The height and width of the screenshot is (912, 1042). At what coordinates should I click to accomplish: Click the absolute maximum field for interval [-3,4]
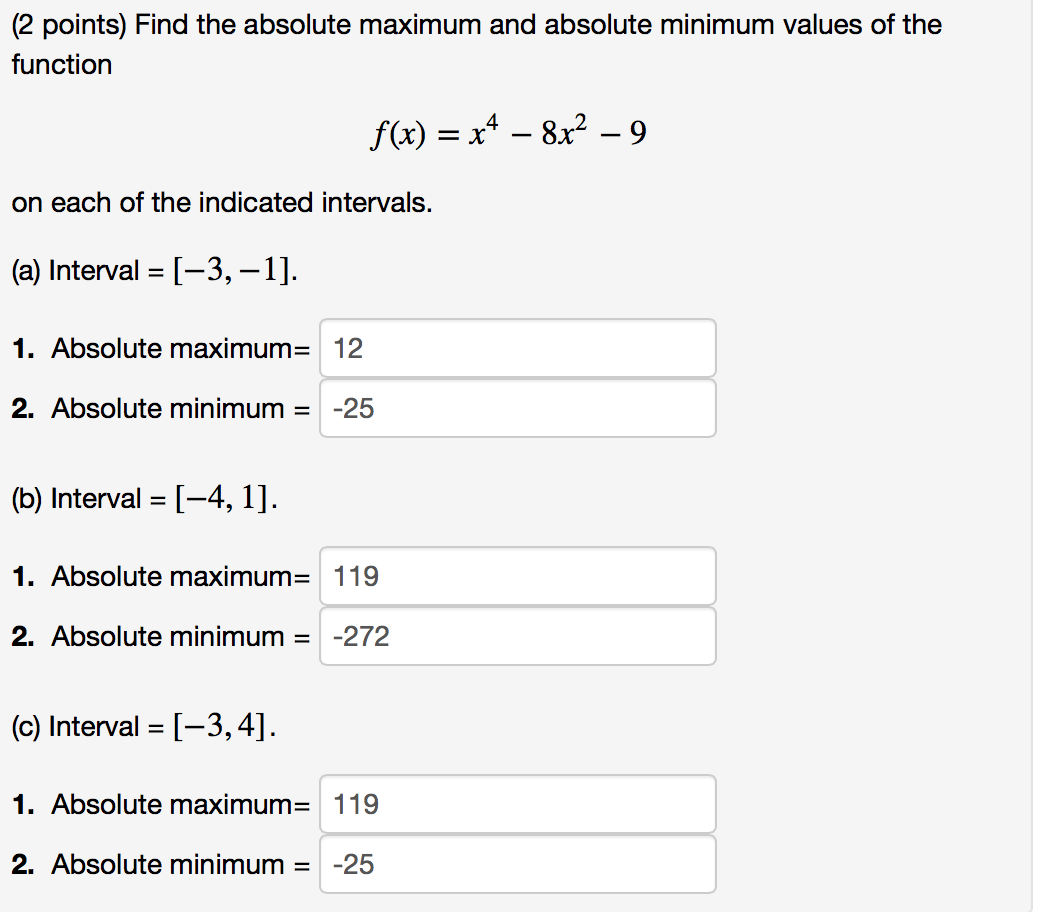tap(516, 804)
